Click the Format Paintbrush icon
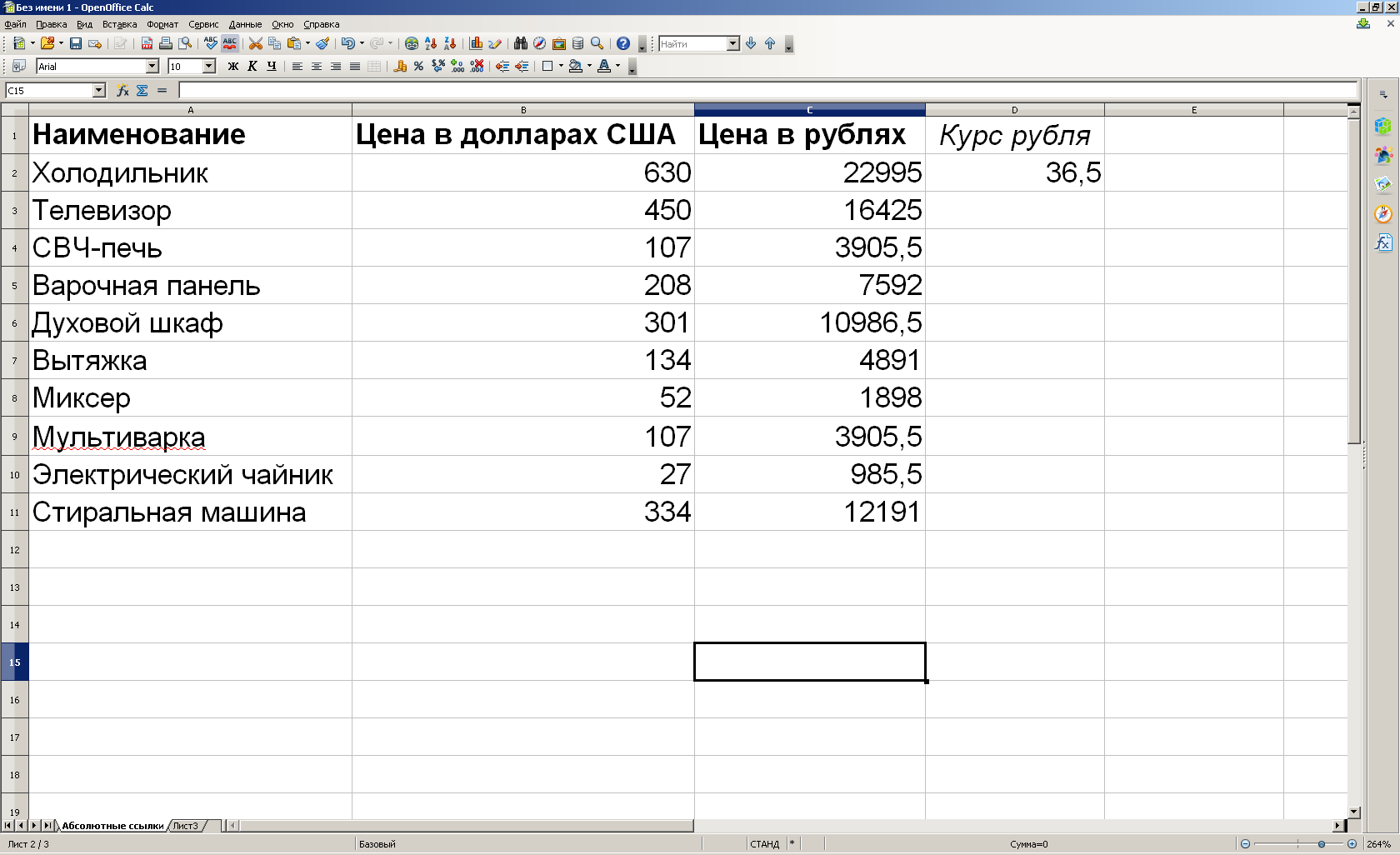 (x=322, y=43)
